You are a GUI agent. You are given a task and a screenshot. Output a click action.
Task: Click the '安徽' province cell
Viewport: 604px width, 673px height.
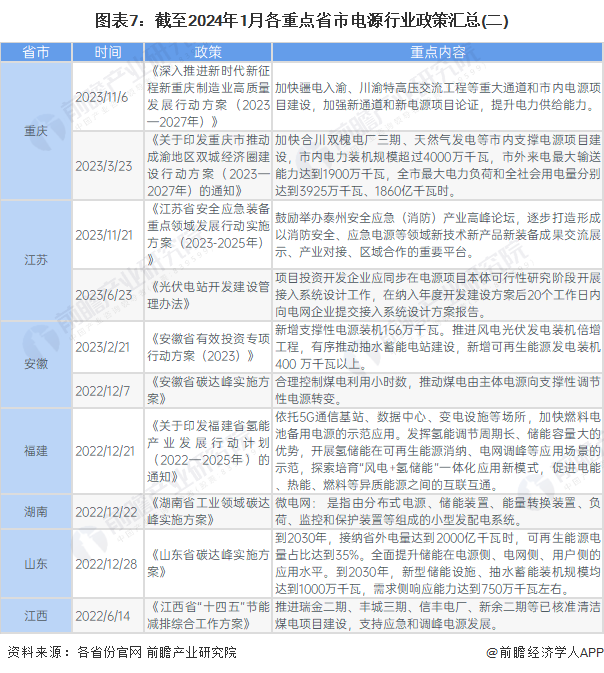[36, 364]
